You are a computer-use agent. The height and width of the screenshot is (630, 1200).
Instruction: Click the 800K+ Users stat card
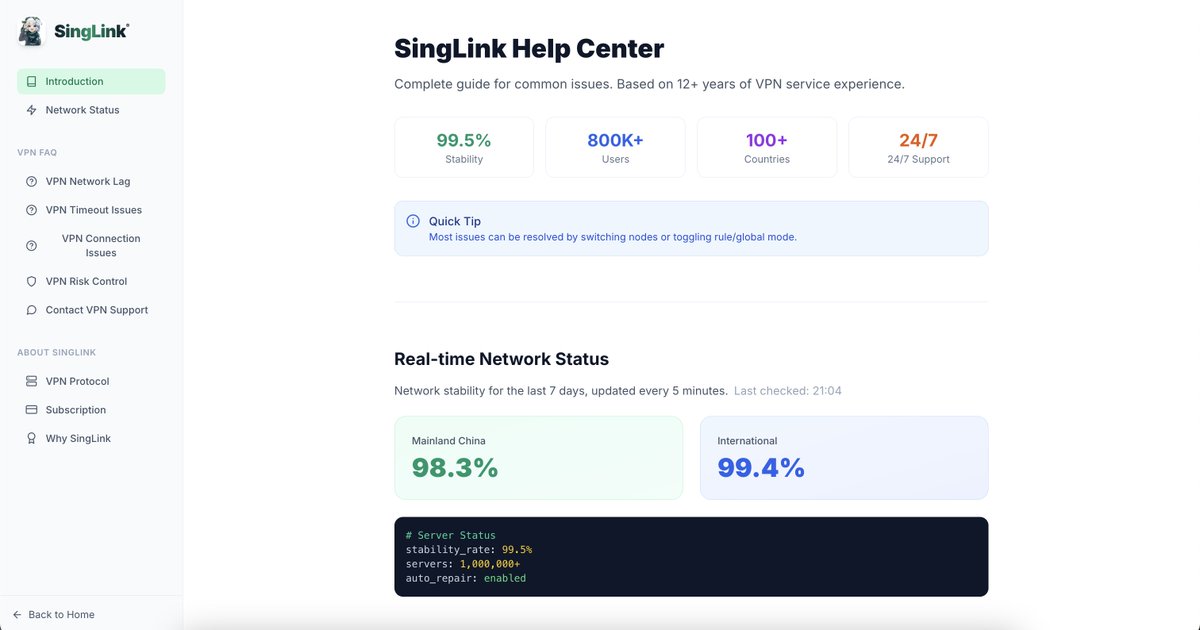click(x=616, y=148)
